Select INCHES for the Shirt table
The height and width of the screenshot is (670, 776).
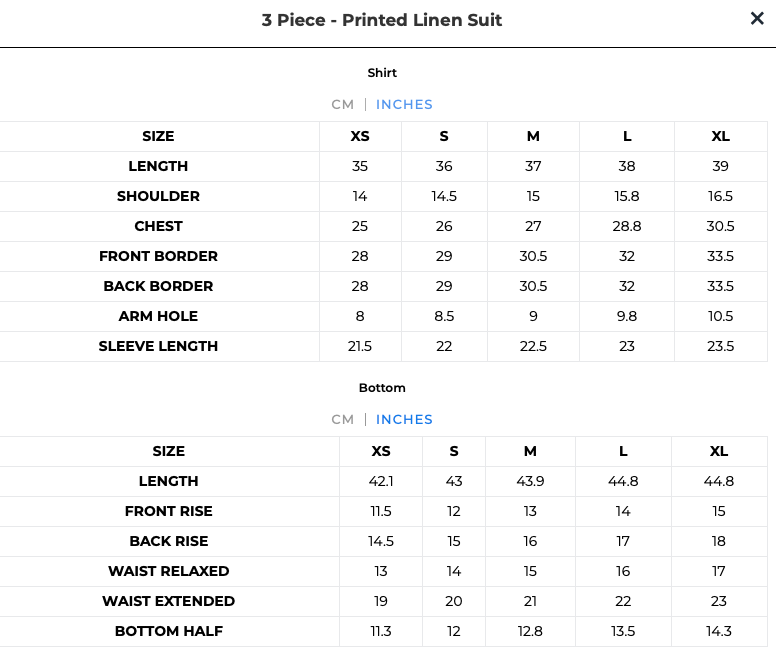[404, 104]
